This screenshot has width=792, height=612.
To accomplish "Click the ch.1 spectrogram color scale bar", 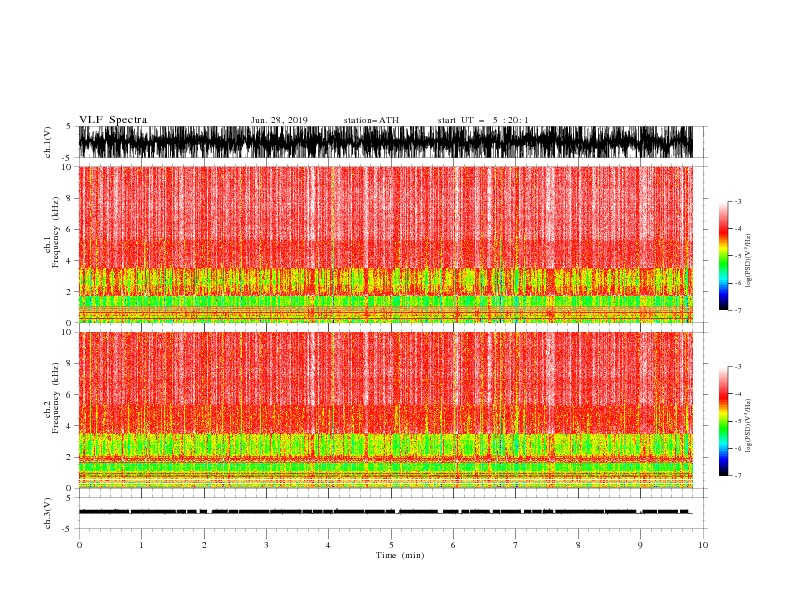I will coord(723,256).
